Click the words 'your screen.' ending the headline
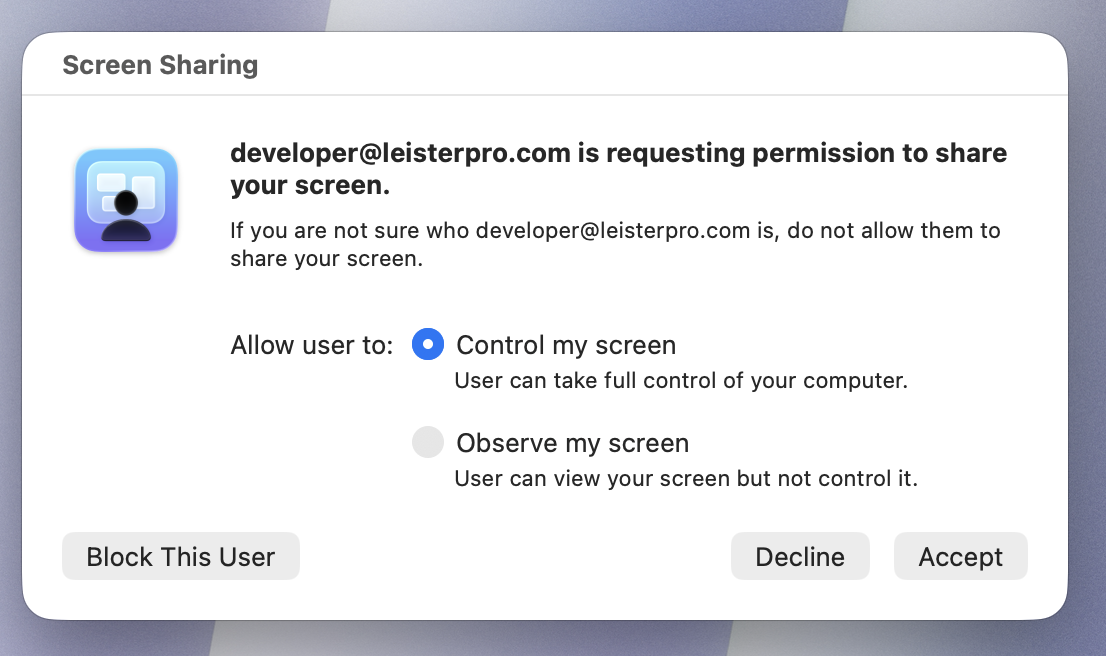The height and width of the screenshot is (656, 1106). [310, 186]
